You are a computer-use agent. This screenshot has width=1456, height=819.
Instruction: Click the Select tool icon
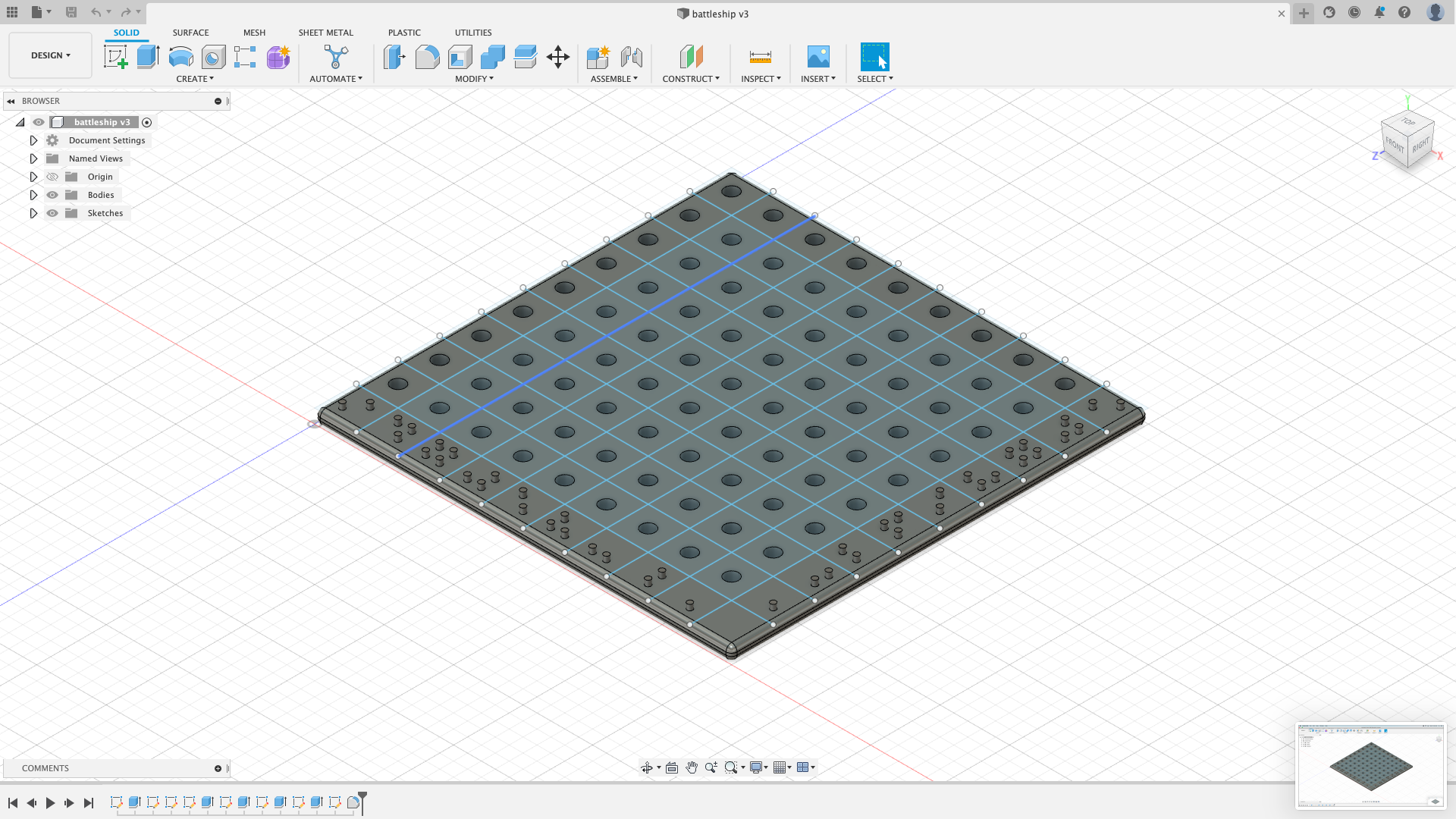[874, 57]
